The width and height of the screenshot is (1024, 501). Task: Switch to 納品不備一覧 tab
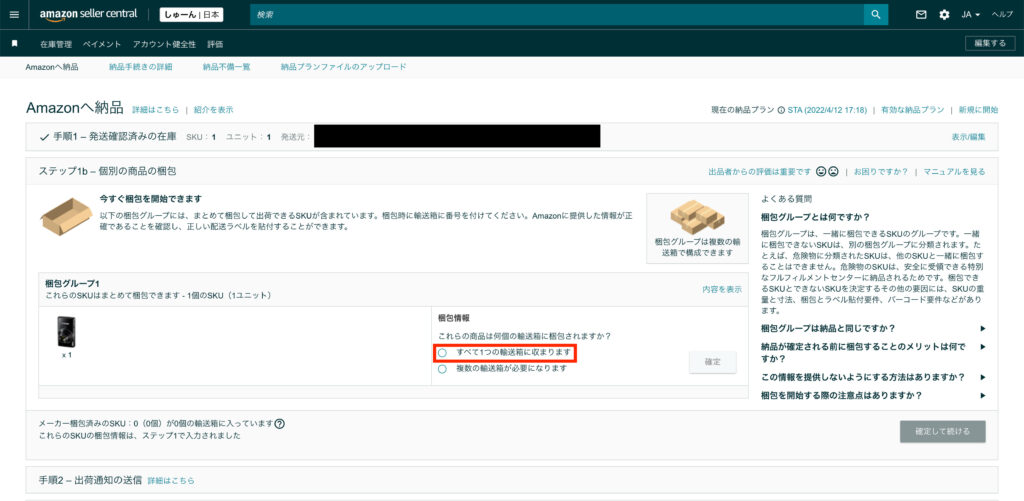coord(226,67)
